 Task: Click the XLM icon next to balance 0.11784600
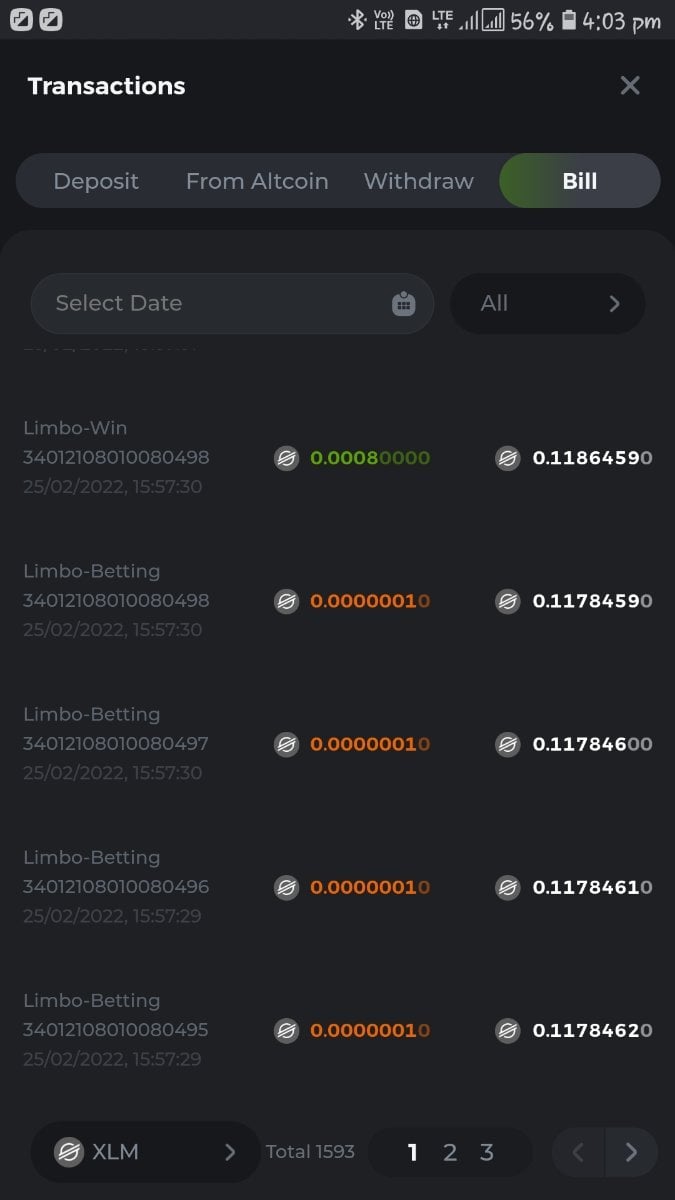508,745
